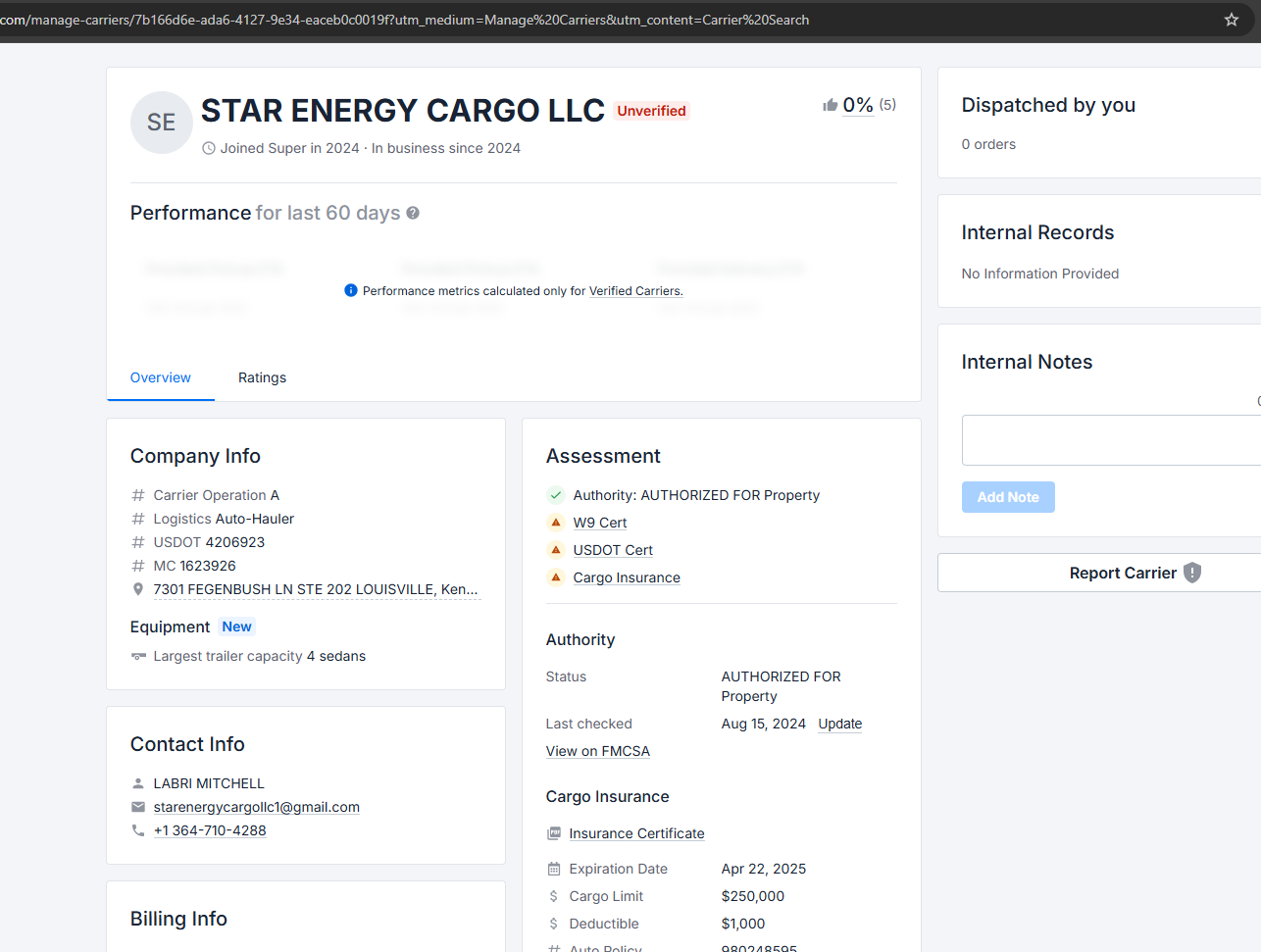Call the +1 364-710-4288 phone link

tap(210, 830)
